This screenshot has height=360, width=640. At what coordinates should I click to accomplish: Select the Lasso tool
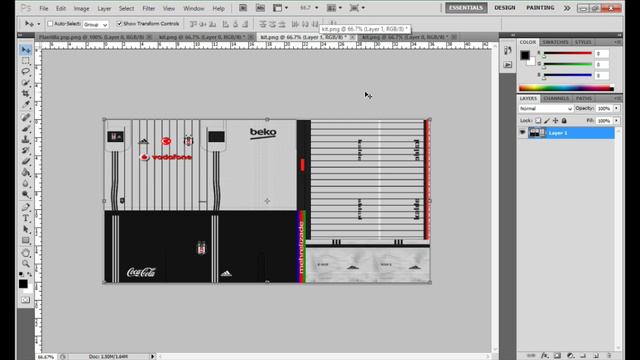(26, 71)
